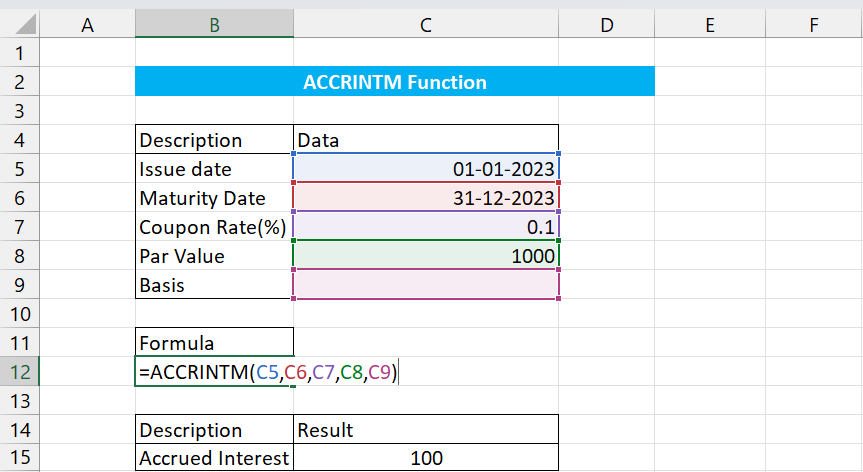Click the Result header cell
This screenshot has width=863, height=472.
425,430
